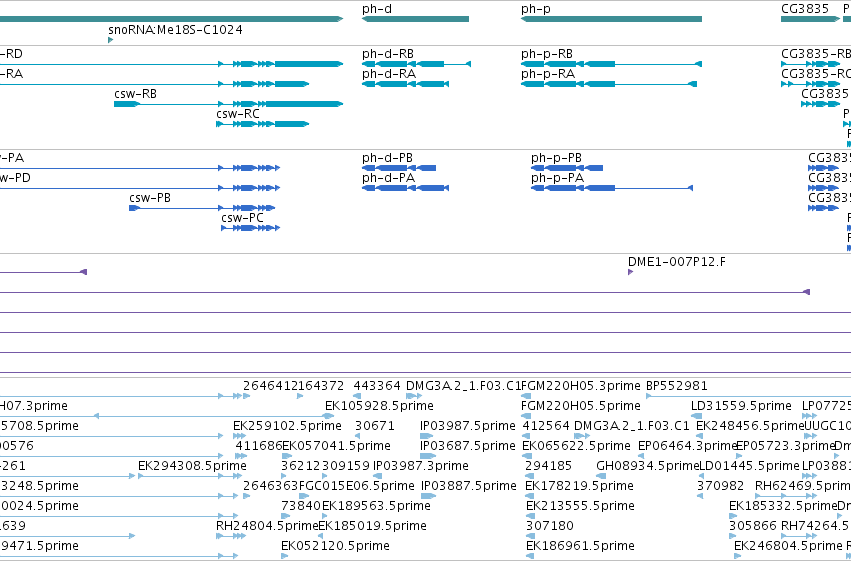This screenshot has width=851, height=561.
Task: Click the CG3835 gene label
Action: pos(805,9)
